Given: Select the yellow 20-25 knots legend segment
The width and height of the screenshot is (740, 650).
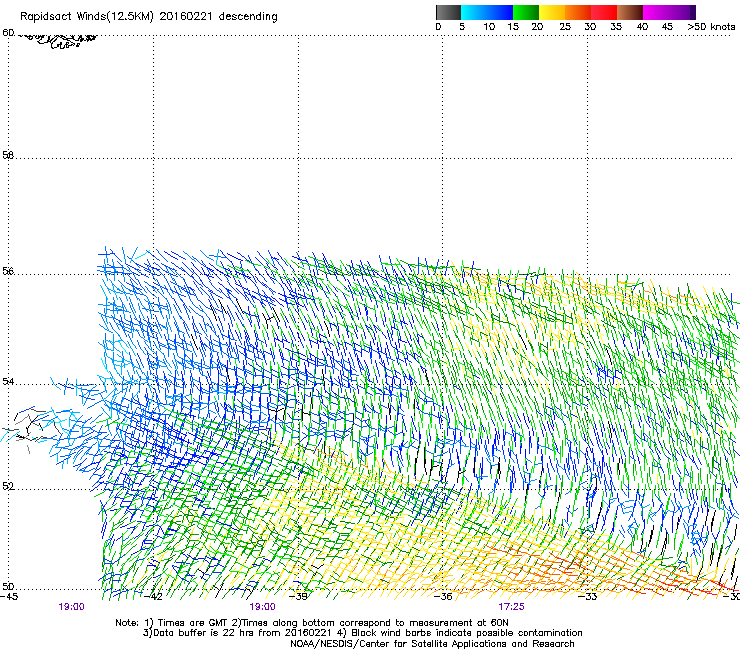Looking at the screenshot, I should click(x=552, y=12).
